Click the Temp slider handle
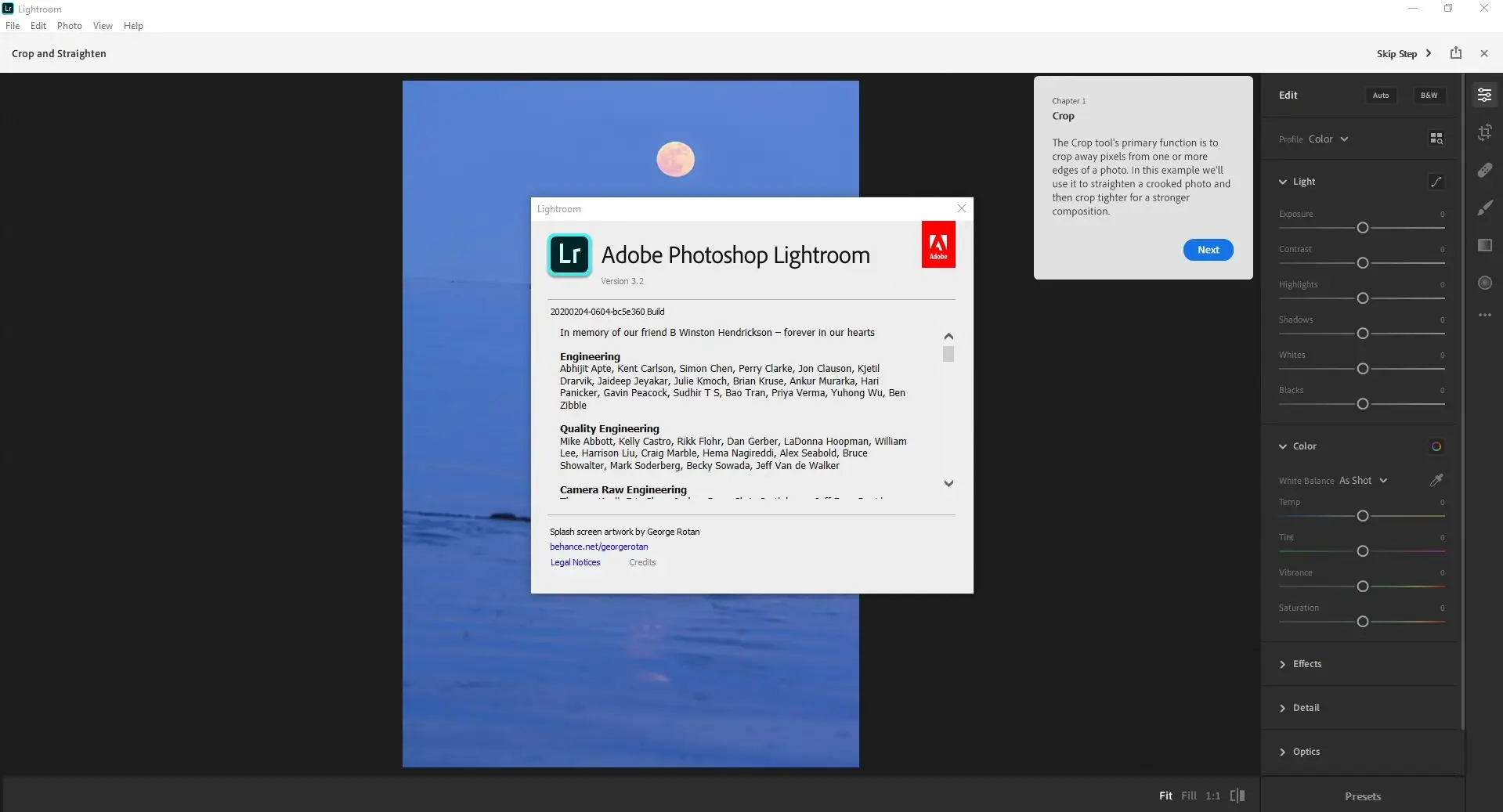 (1362, 516)
